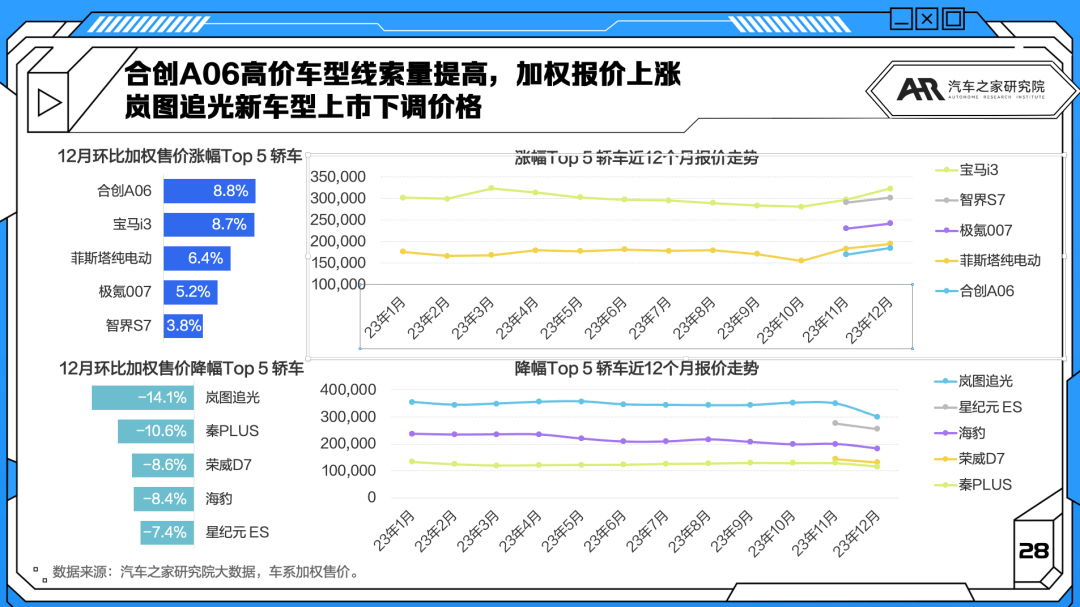The width and height of the screenshot is (1080, 607).
Task: Click the 涨幅Top 5 轿车近12个月报价走势 chart title
Action: [637, 157]
